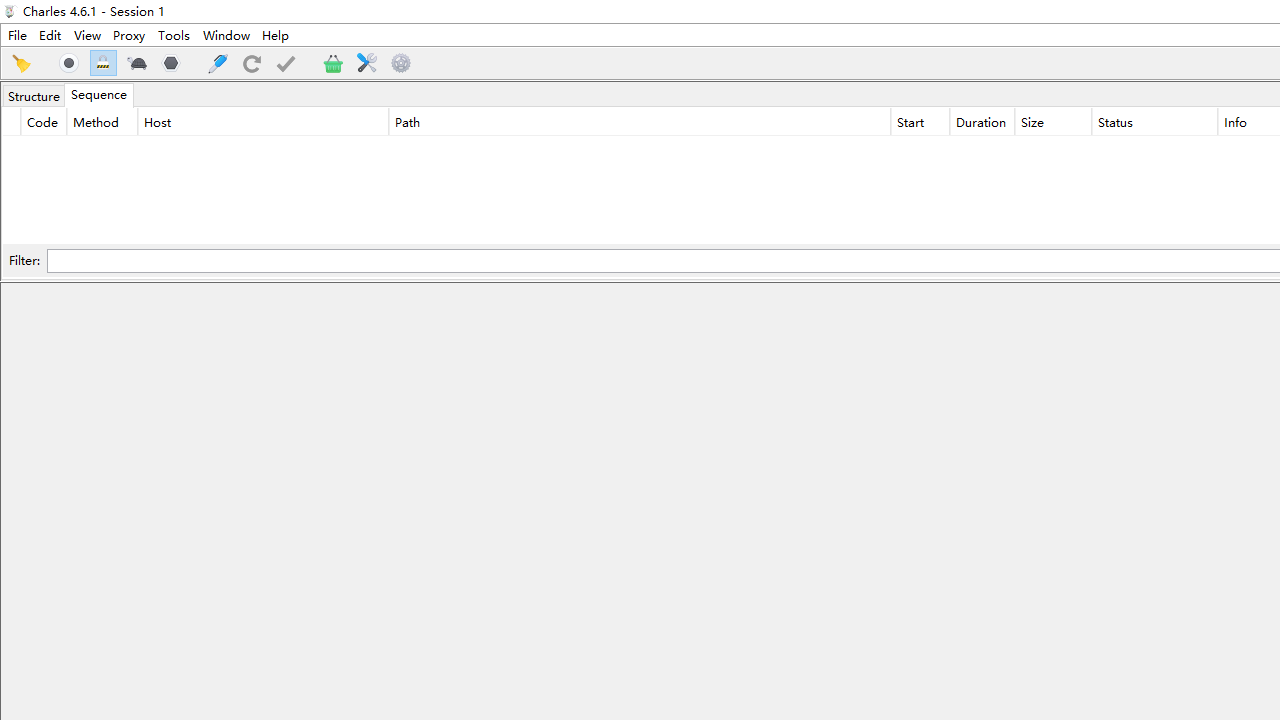
Task: Sort requests by the Duration column
Action: [981, 123]
